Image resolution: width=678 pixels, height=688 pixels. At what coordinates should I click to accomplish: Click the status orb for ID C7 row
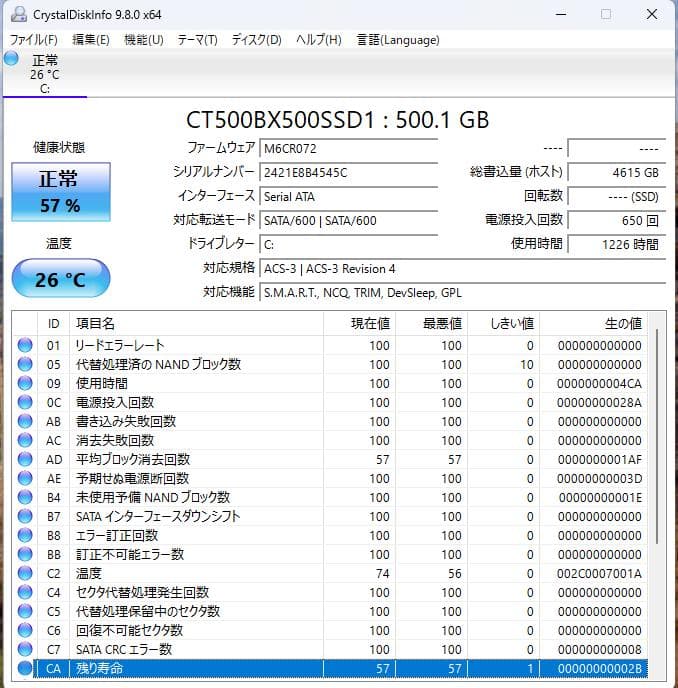pos(25,649)
